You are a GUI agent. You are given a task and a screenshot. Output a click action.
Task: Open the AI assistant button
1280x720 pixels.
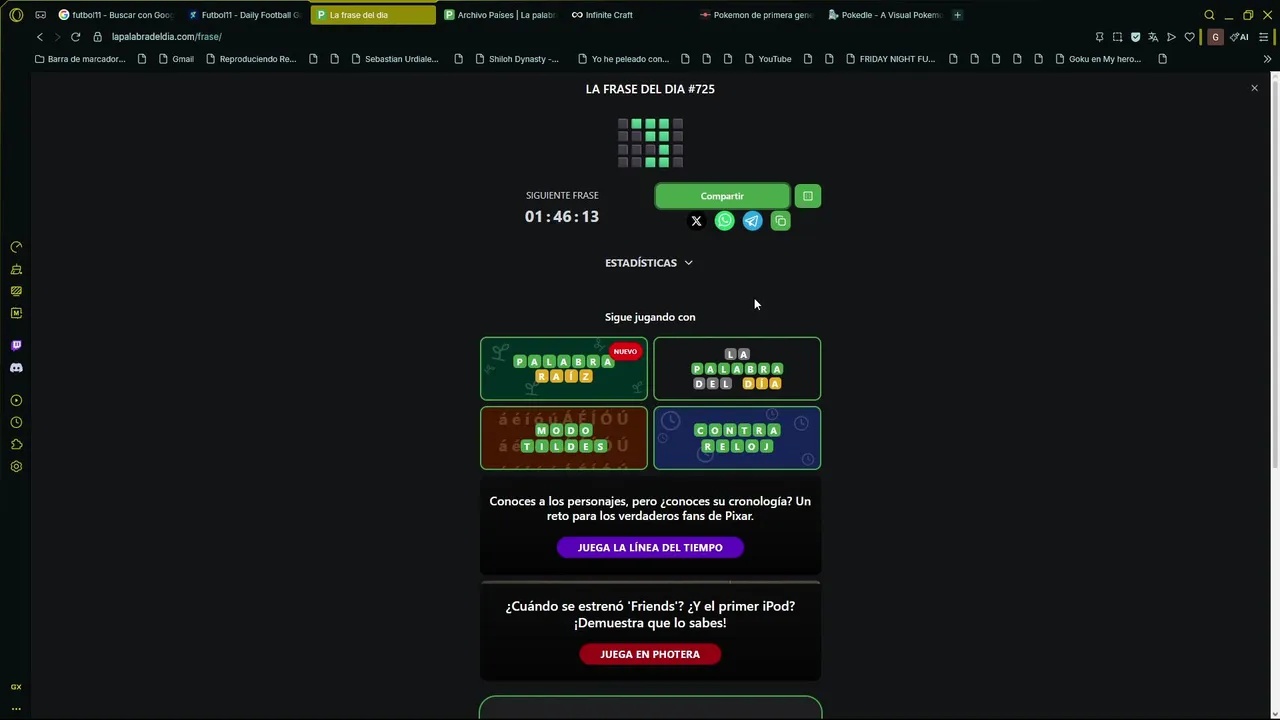click(1239, 37)
